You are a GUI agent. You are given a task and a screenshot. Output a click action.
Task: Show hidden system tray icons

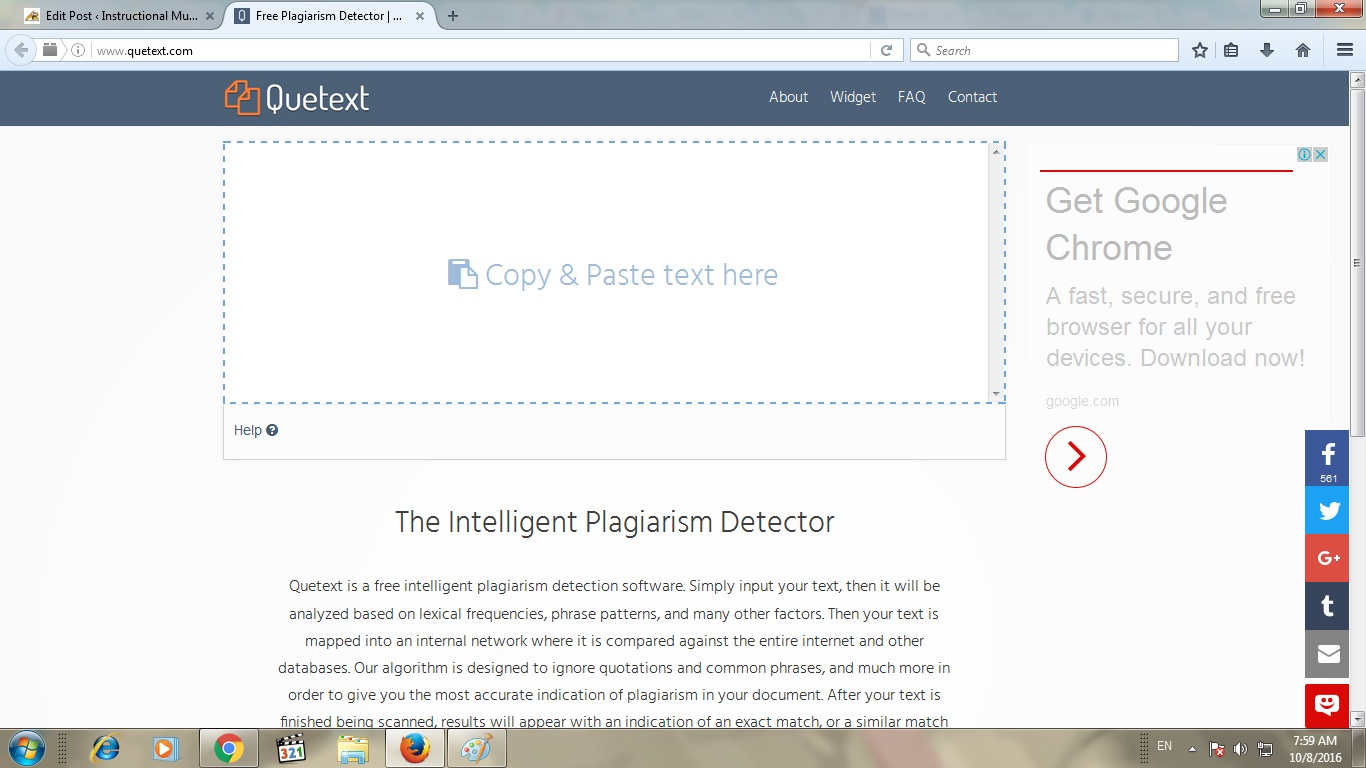(1192, 748)
